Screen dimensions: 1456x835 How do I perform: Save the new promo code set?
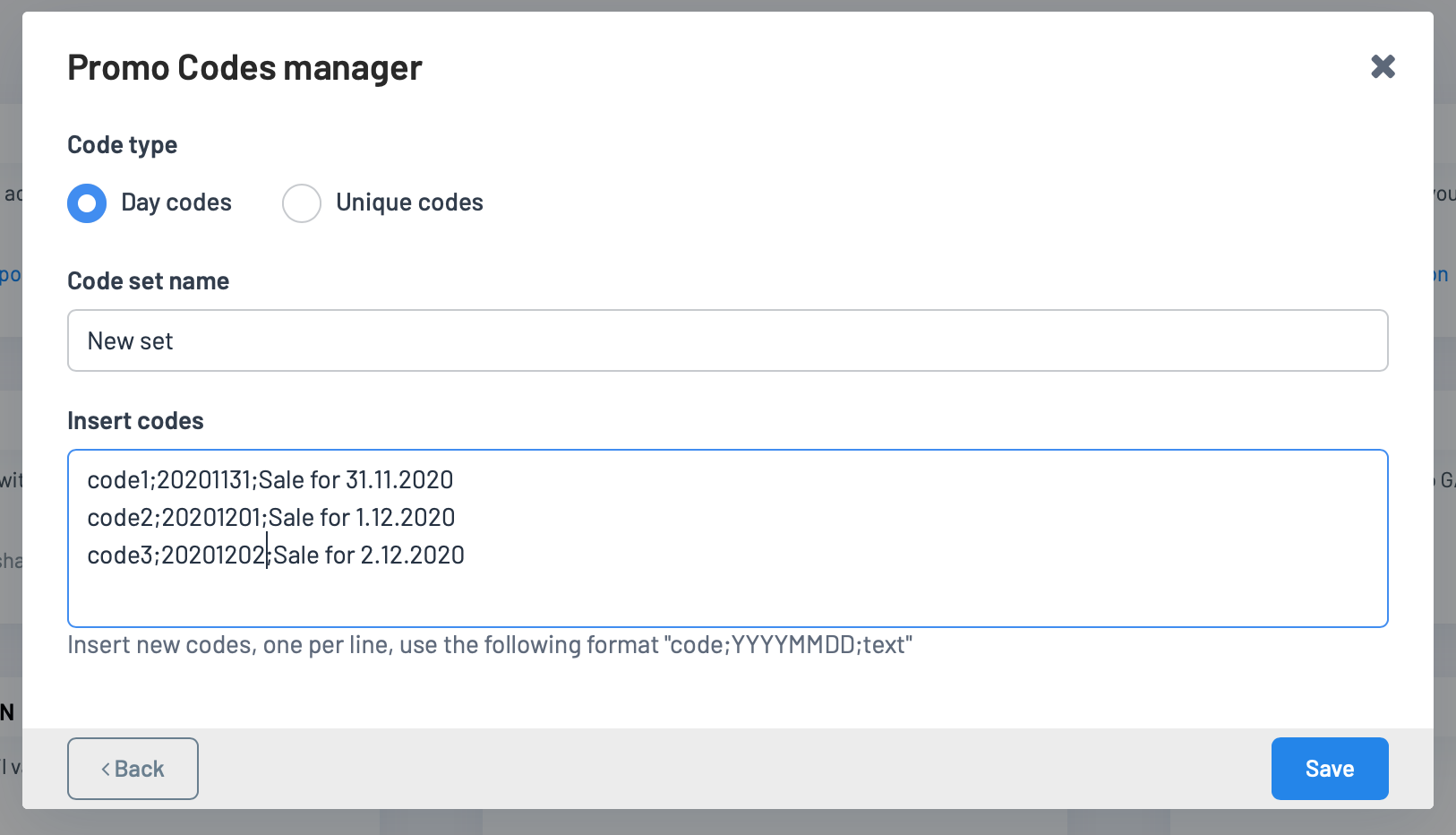(x=1330, y=769)
